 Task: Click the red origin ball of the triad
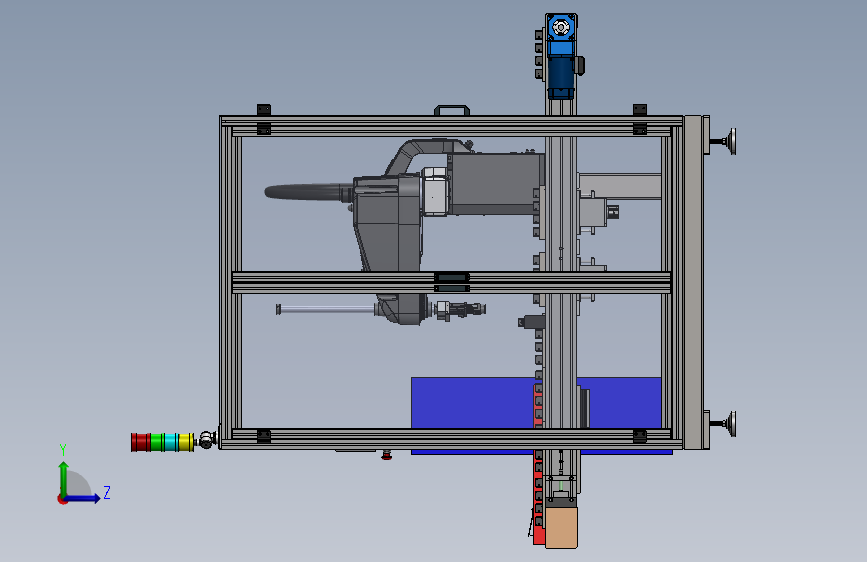pyautogui.click(x=62, y=499)
